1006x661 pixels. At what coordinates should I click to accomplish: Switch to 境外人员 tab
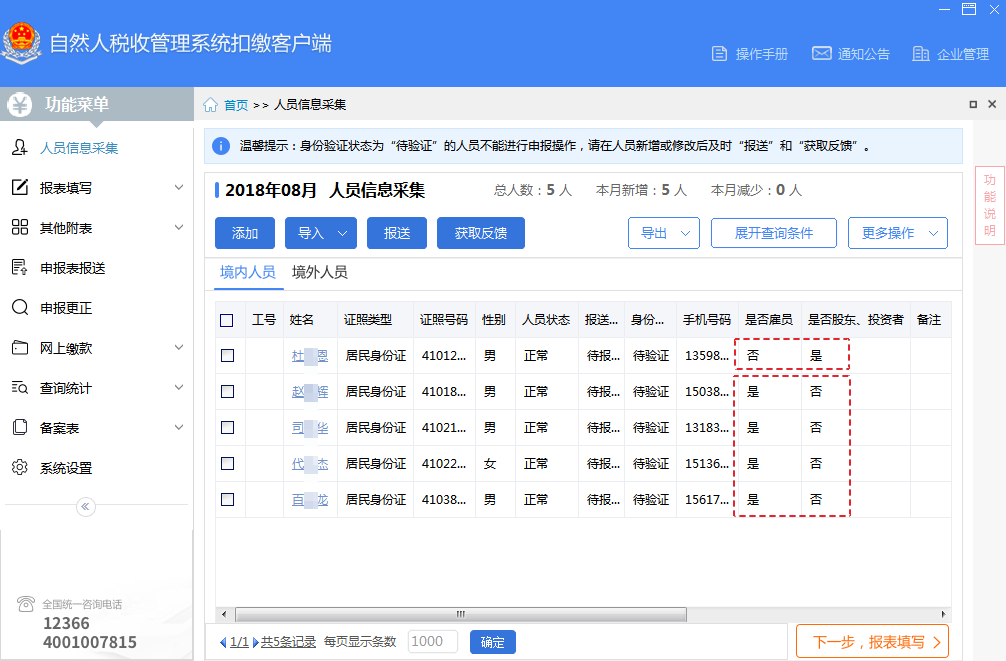pos(320,272)
